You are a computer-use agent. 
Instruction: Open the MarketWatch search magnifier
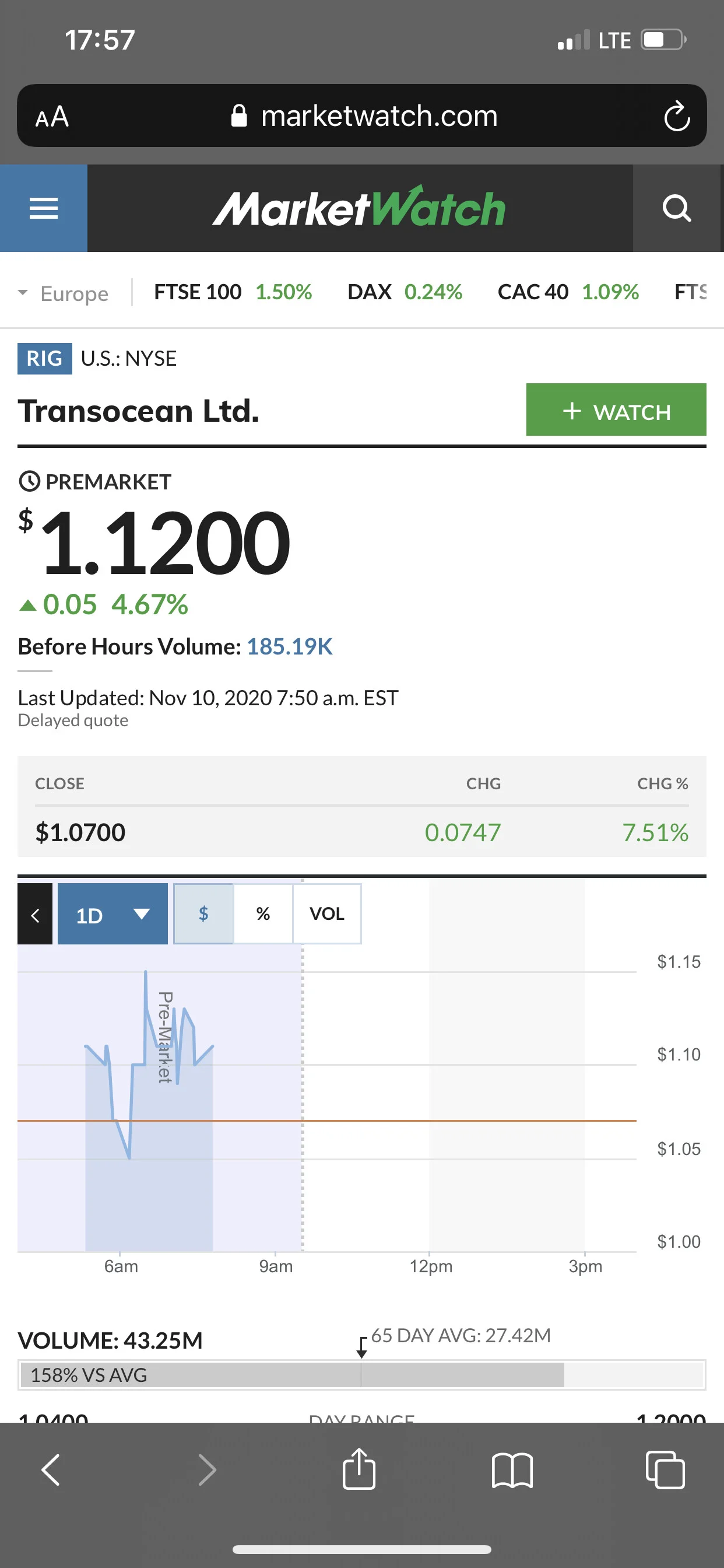coord(677,208)
